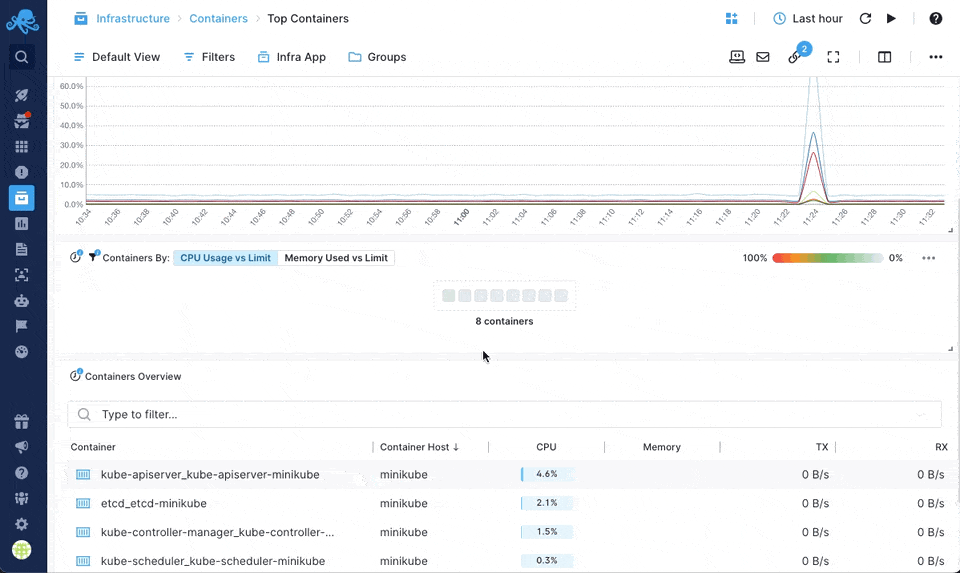The image size is (960, 573).
Task: Enter fullscreen with the expand icon
Action: tap(833, 57)
